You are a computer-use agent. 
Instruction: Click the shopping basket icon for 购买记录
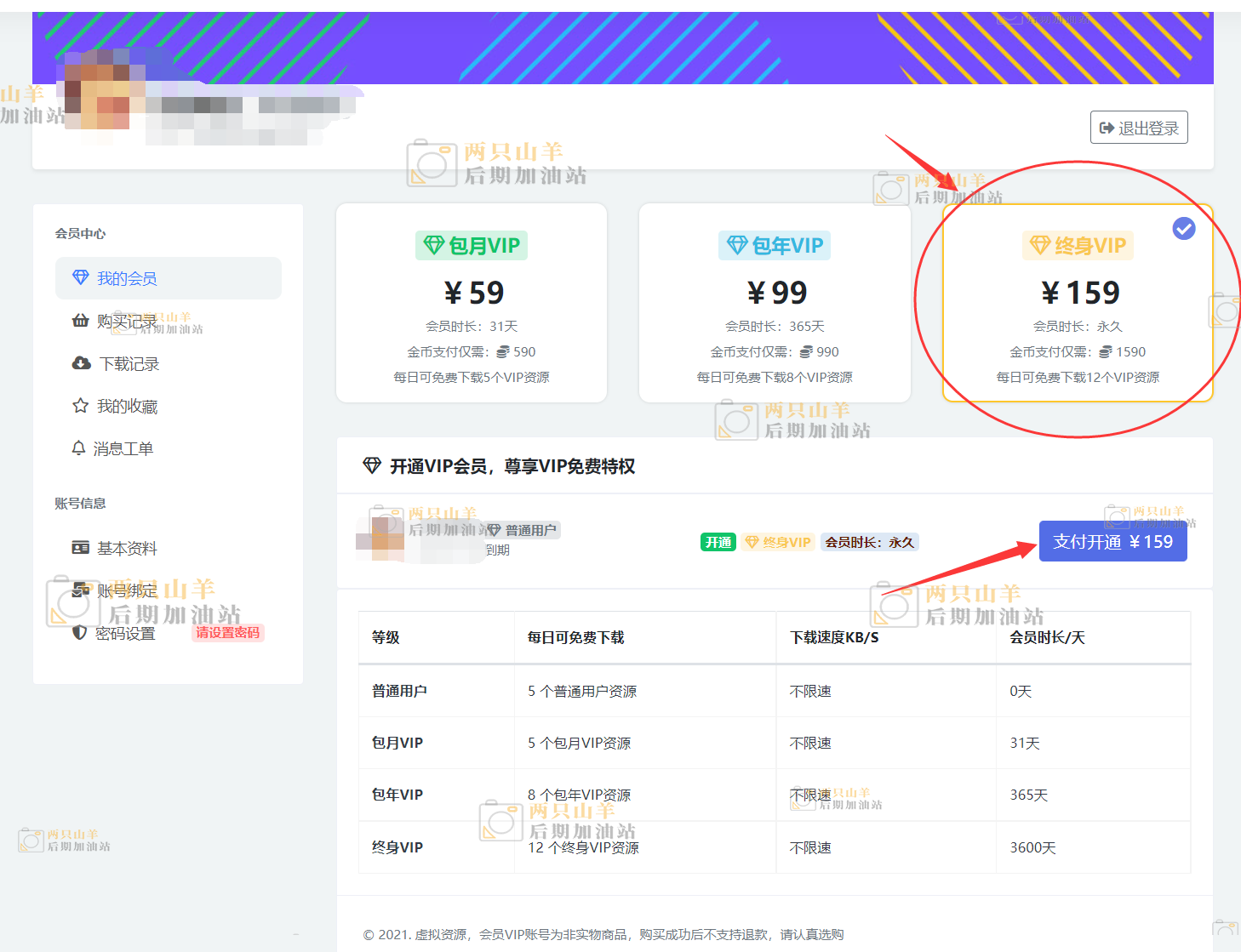click(x=81, y=321)
